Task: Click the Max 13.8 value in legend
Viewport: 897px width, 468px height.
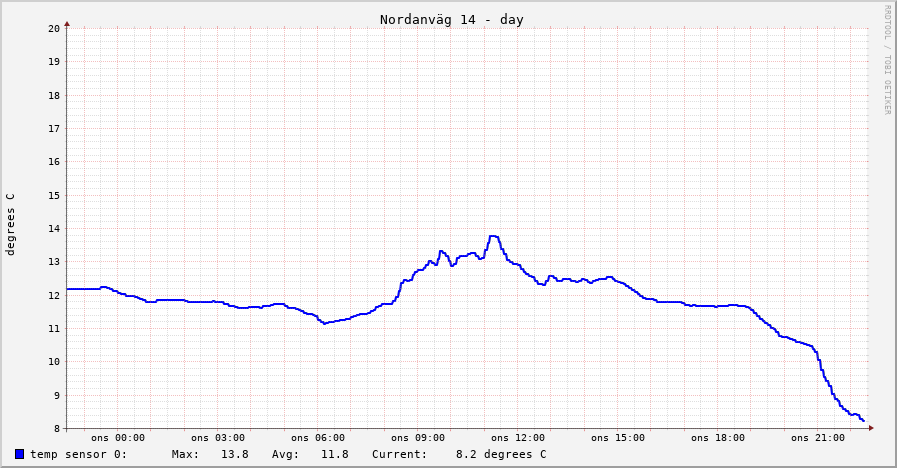Action: pyautogui.click(x=234, y=454)
